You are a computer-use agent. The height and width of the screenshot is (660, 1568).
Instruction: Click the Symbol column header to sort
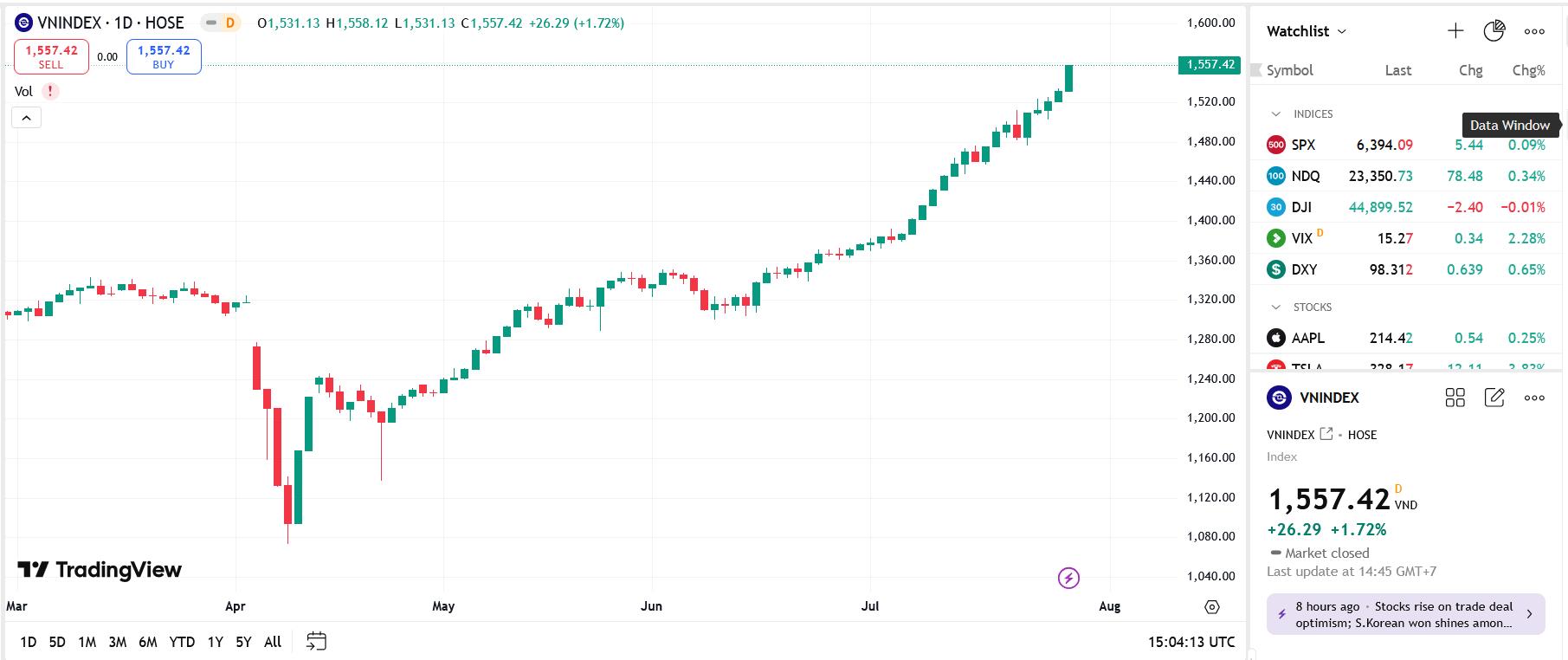pyautogui.click(x=1289, y=70)
